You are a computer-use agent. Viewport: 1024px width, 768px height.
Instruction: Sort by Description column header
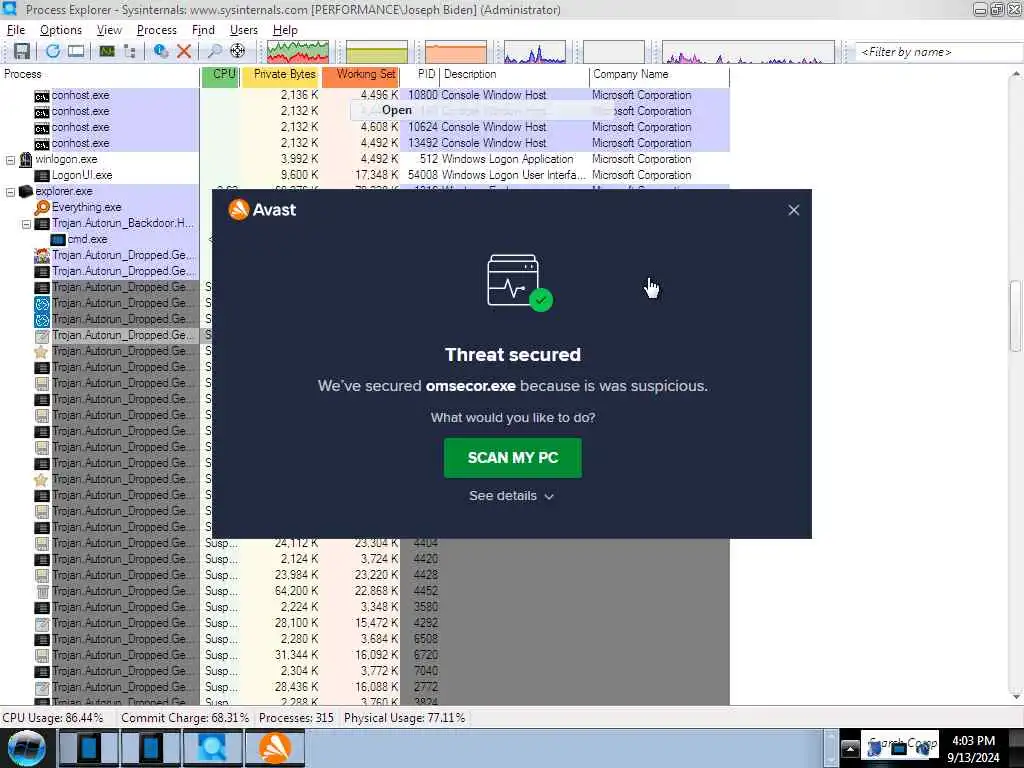514,74
